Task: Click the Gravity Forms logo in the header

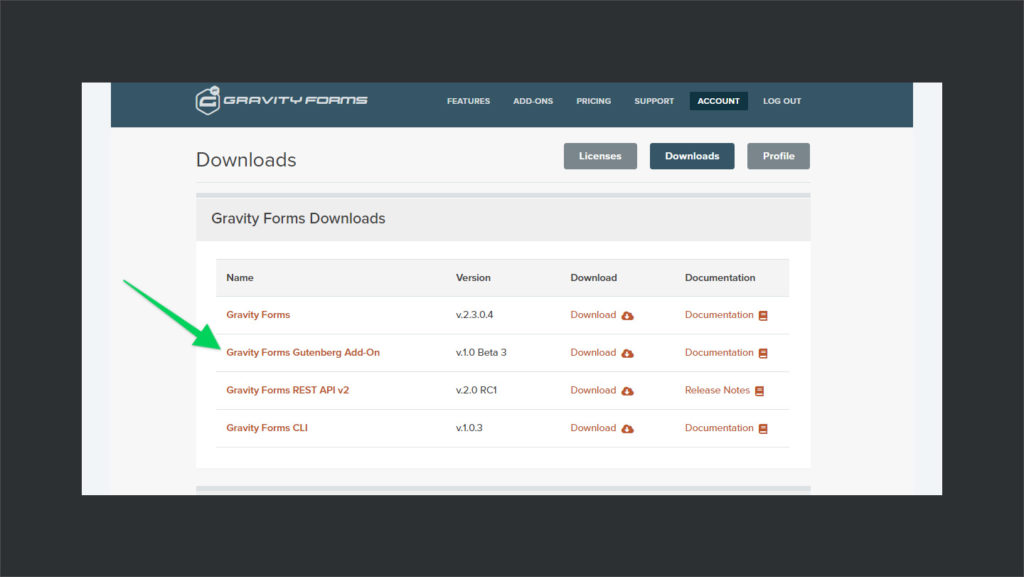Action: pyautogui.click(x=279, y=100)
